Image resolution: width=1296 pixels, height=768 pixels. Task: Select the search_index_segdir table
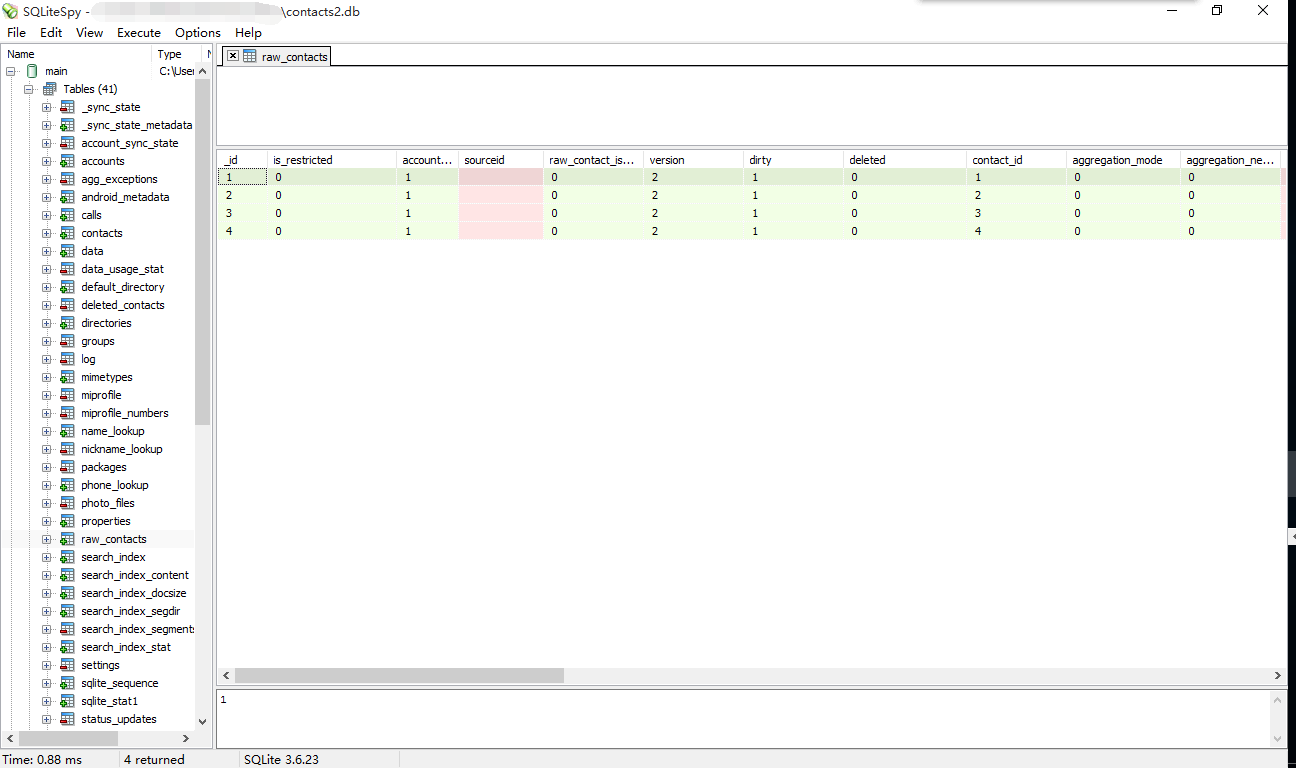(x=131, y=611)
